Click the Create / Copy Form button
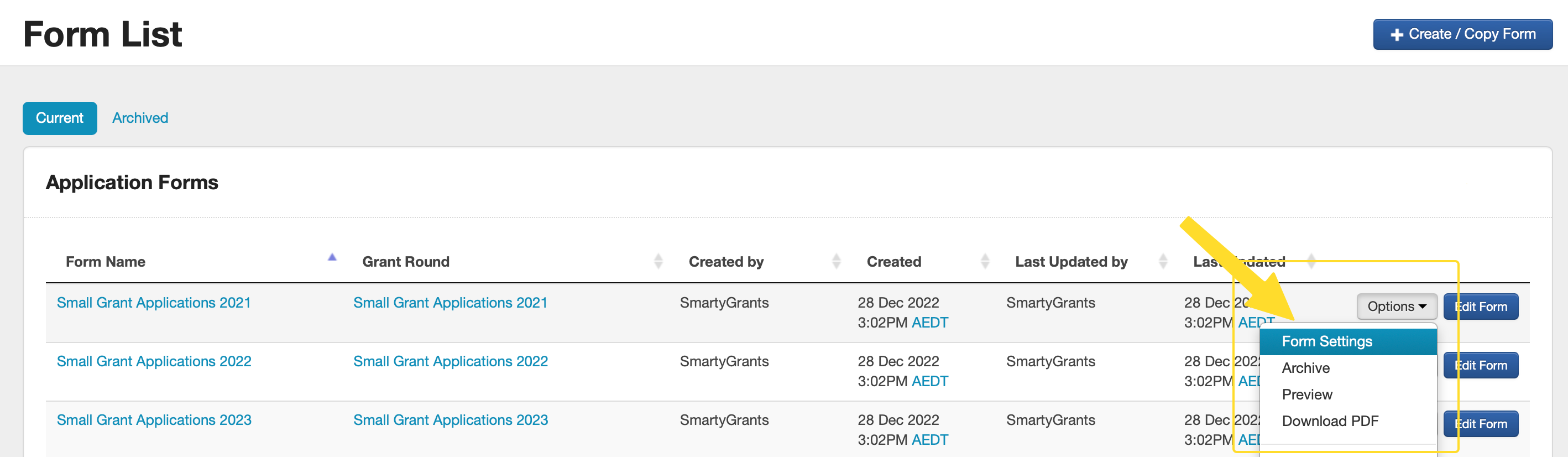The image size is (1568, 457). pyautogui.click(x=1462, y=34)
